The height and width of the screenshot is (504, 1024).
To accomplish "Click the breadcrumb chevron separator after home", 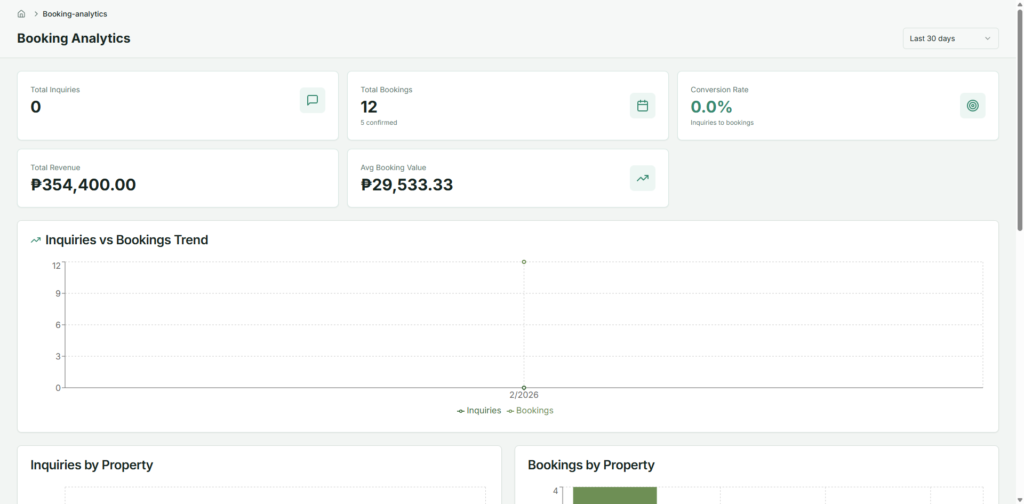I will (36, 14).
